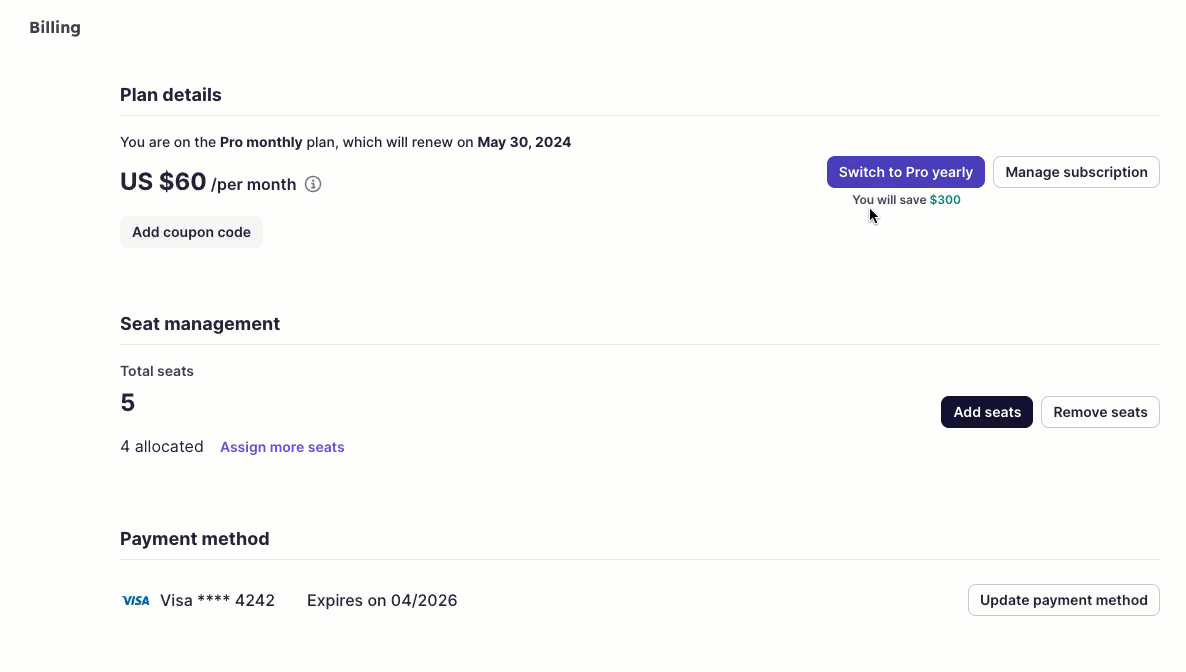Click the Expires on 04/2026 text
The width and height of the screenshot is (1186, 672).
382,601
